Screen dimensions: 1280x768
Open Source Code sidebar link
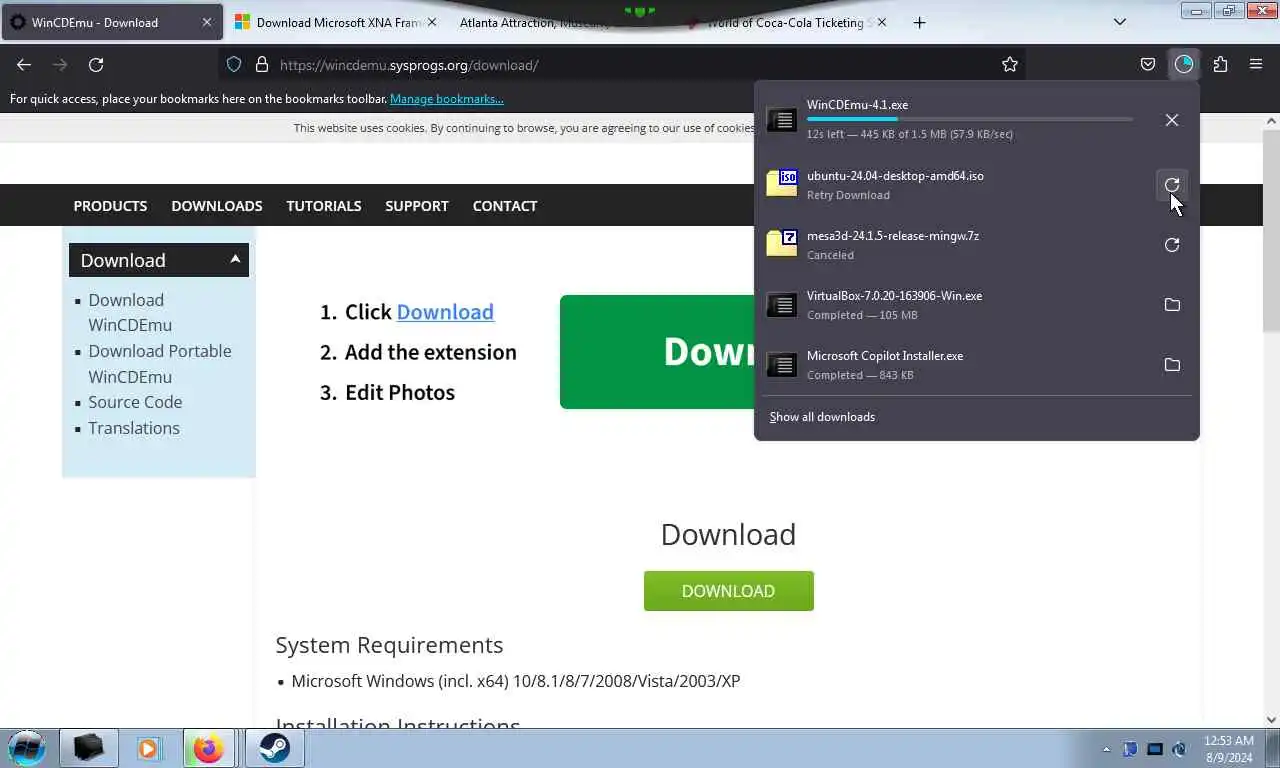pos(135,402)
